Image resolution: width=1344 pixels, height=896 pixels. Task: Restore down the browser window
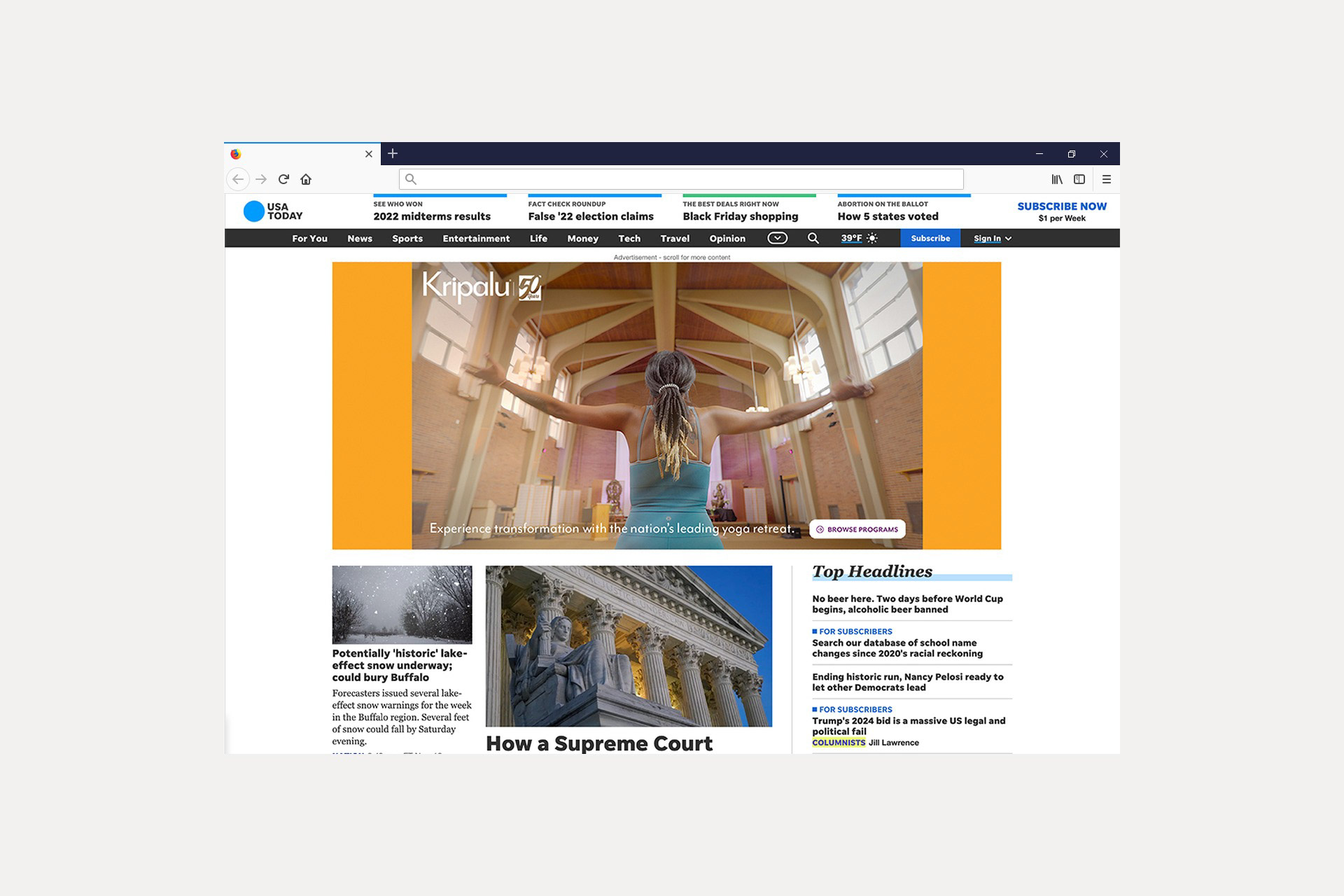[x=1072, y=154]
